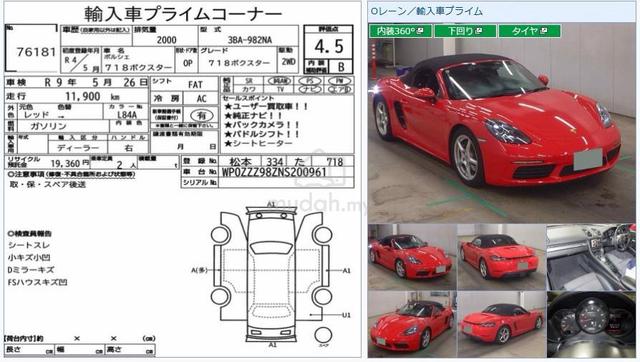Open the 下回り underbody photos button
Image resolution: width=640 pixels, height=362 pixels.
[465, 31]
